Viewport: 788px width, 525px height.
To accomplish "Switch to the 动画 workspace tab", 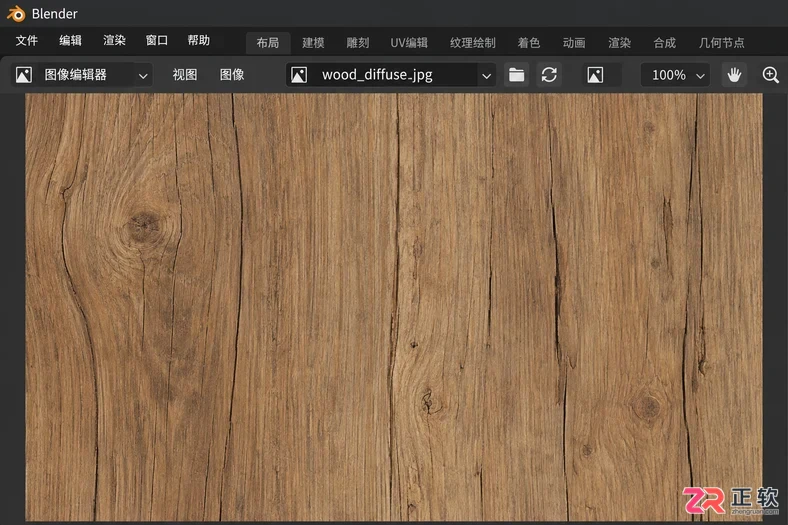I will click(x=574, y=43).
